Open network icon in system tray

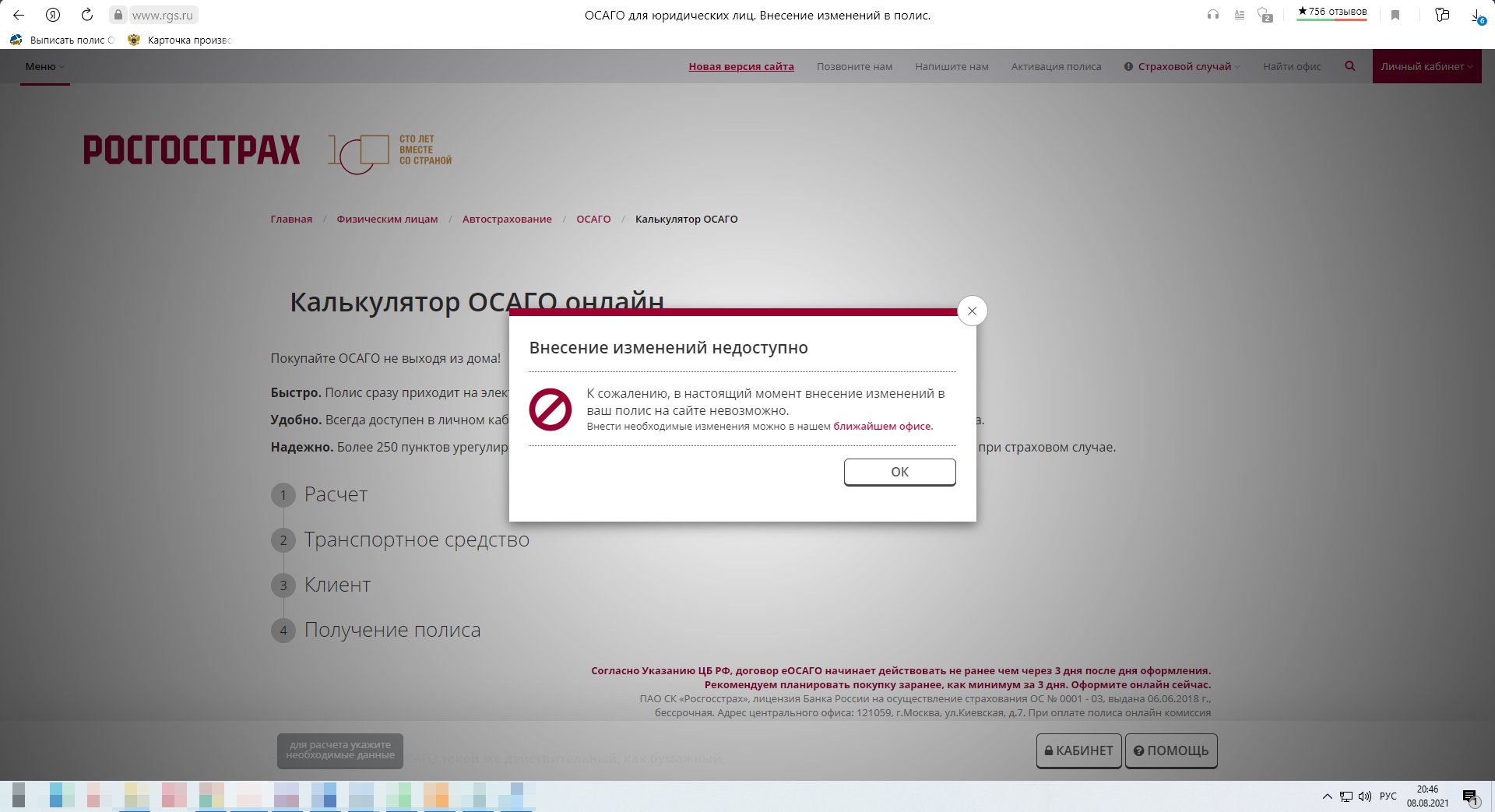[x=1346, y=796]
